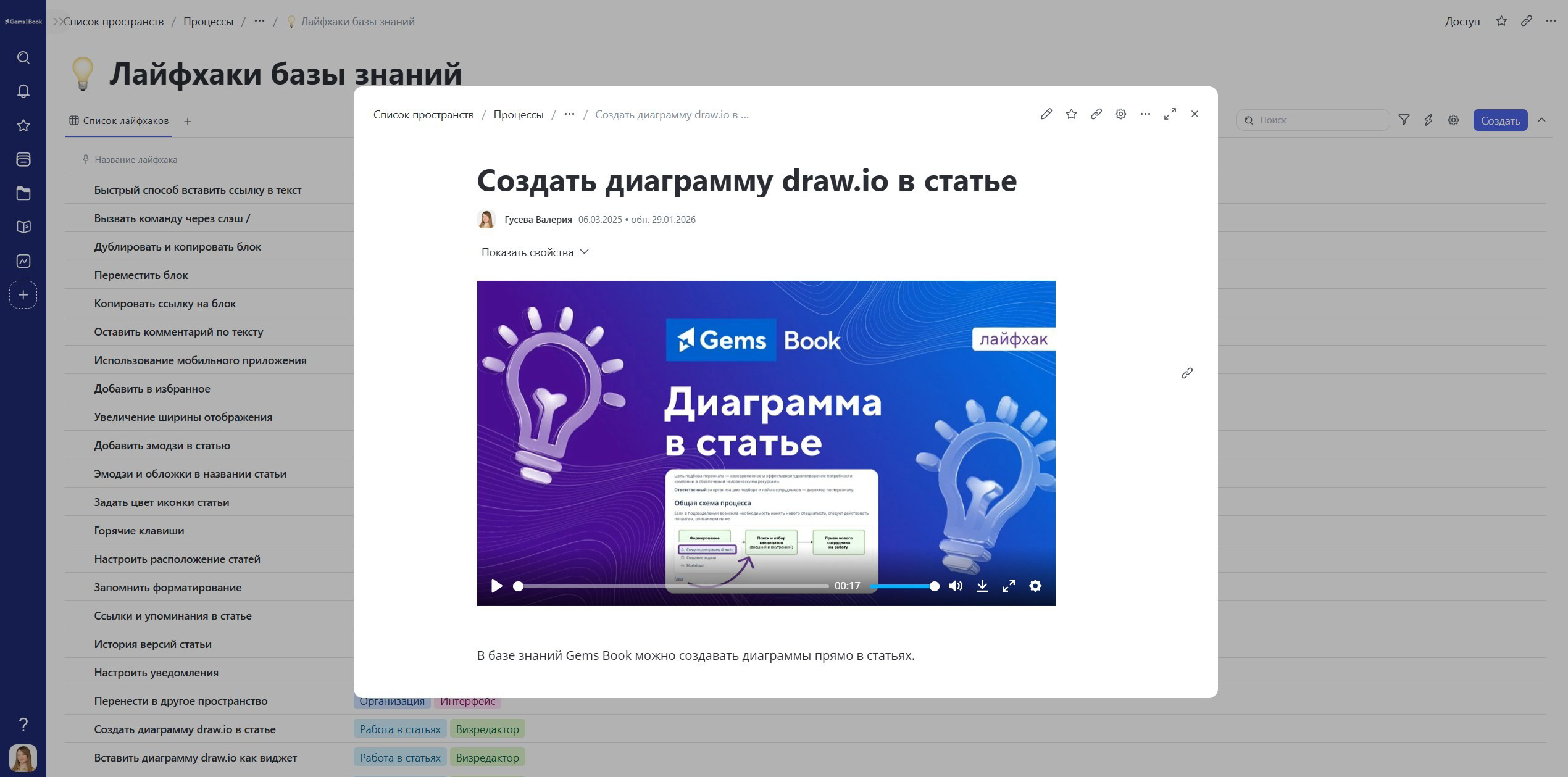Adjust the video volume slider
Viewport: 1568px width, 777px height.
(x=904, y=586)
